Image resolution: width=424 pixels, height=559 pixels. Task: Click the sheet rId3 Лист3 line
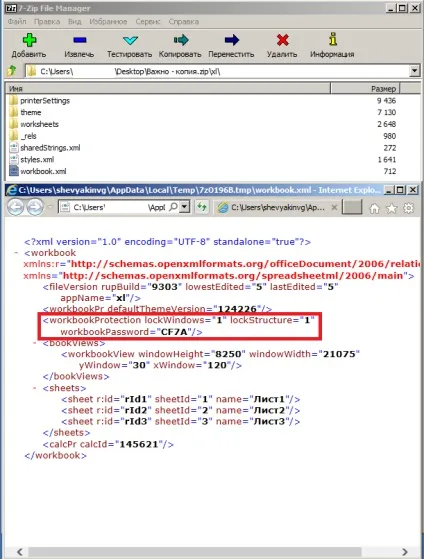pos(180,422)
